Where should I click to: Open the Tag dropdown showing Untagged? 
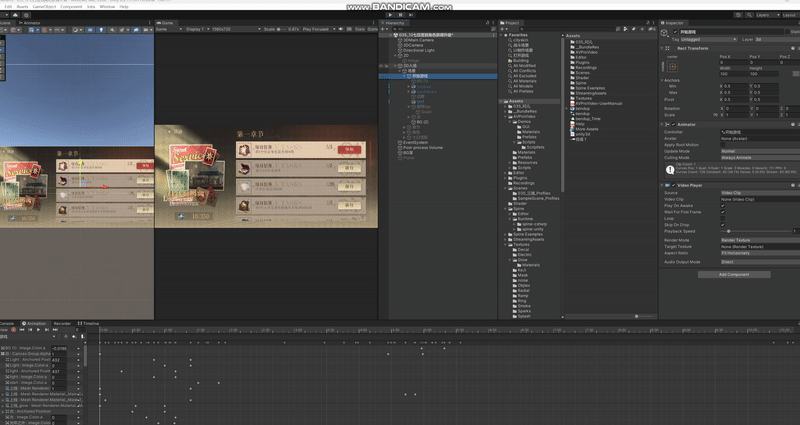(x=709, y=39)
